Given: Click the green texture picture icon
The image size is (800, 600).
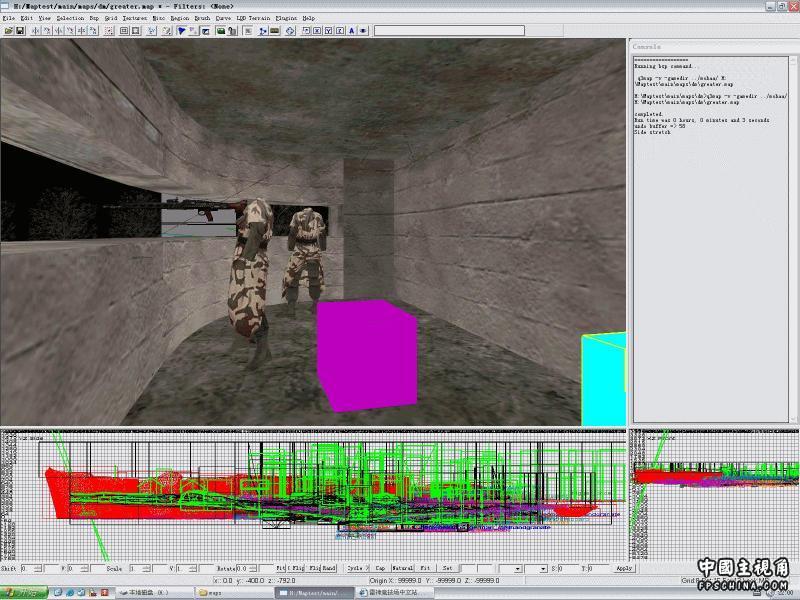Looking at the screenshot, I should (220, 31).
